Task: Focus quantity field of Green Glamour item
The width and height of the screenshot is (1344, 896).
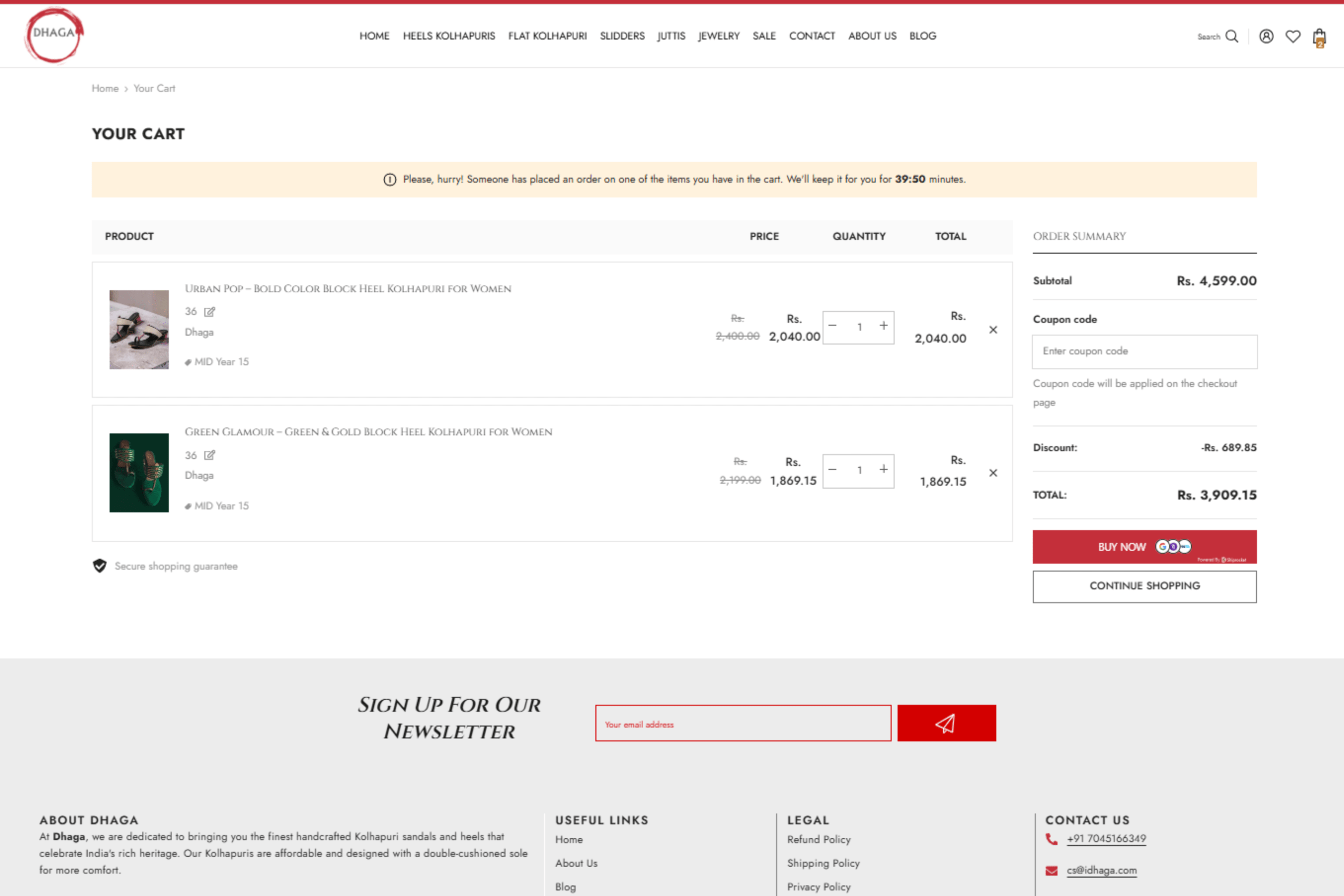Action: click(x=859, y=470)
